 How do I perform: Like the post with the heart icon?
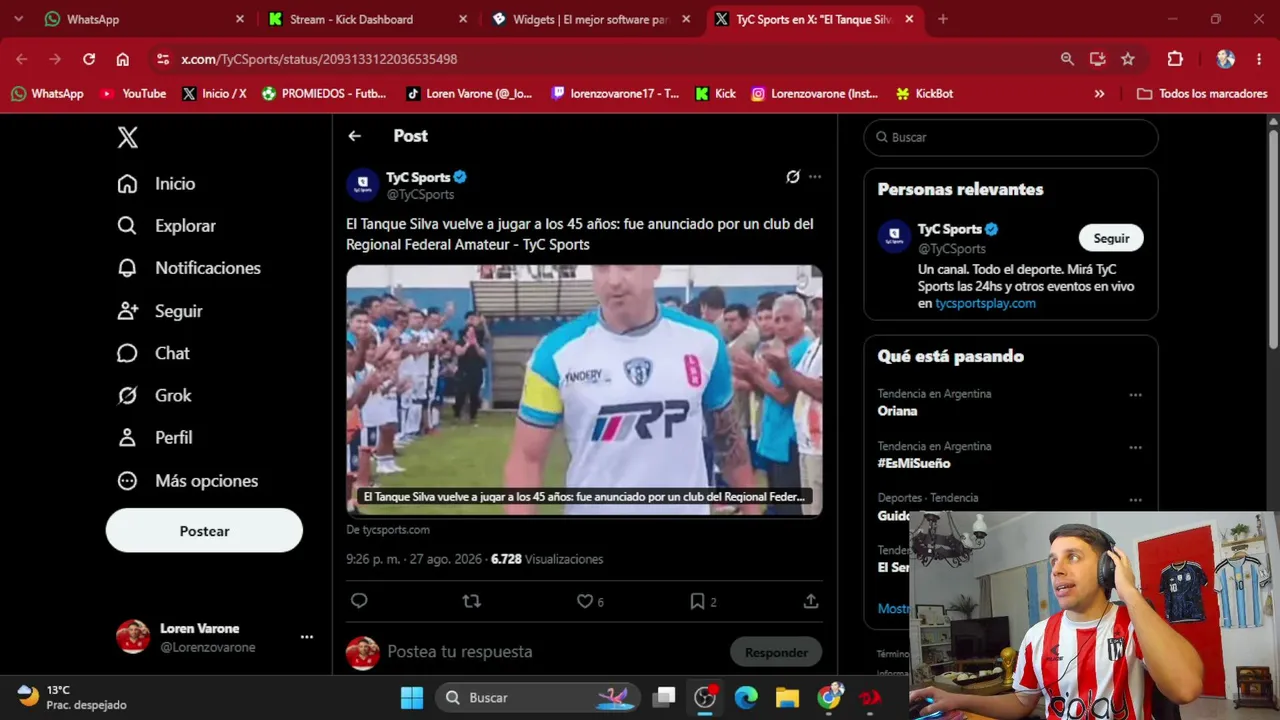585,601
